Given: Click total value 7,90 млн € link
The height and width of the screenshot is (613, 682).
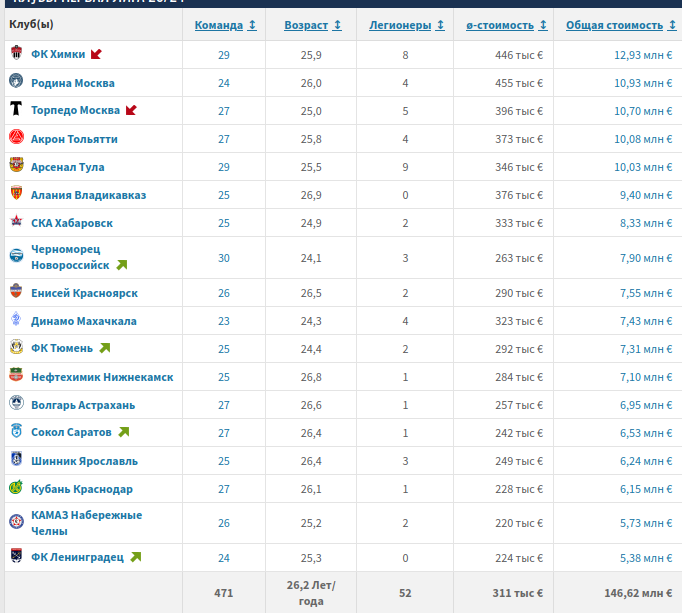Looking at the screenshot, I should pyautogui.click(x=646, y=258).
